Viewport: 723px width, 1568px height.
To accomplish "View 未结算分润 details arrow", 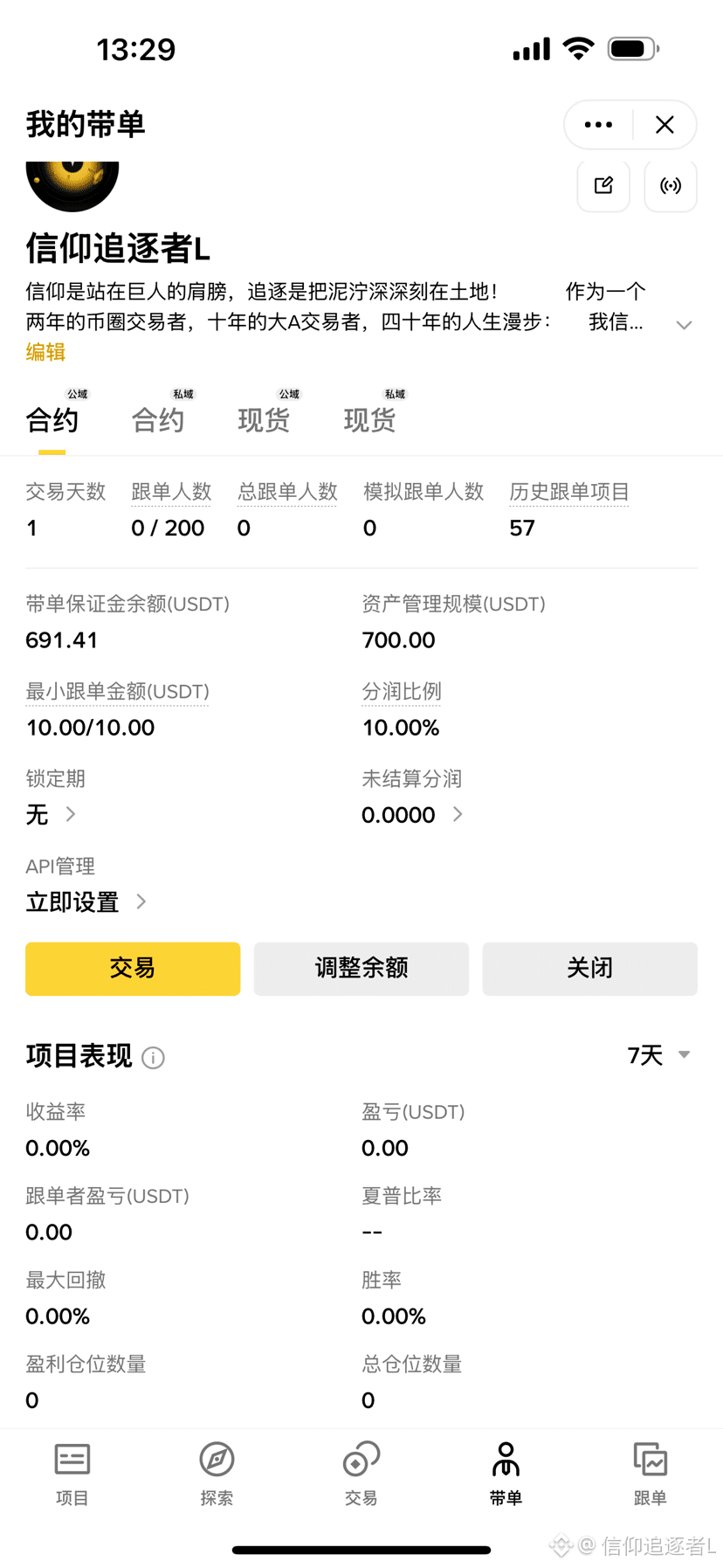I will [x=458, y=814].
